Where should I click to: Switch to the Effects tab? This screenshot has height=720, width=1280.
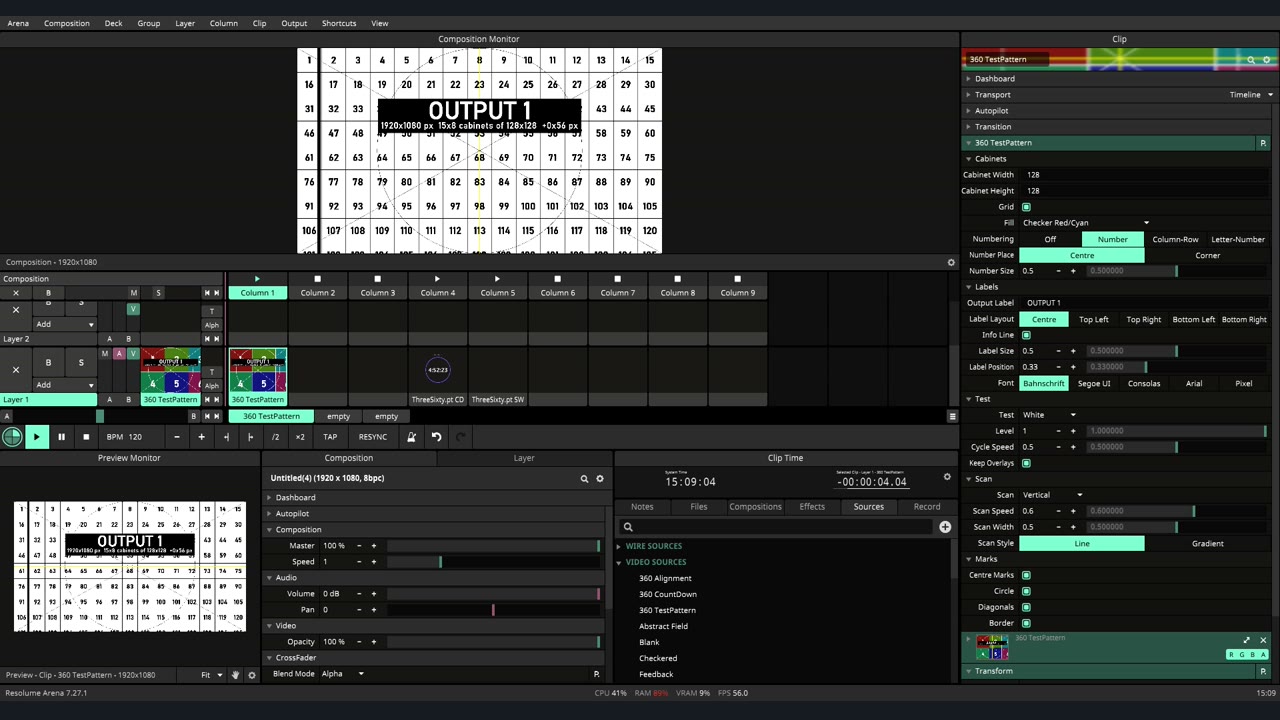[x=812, y=507]
